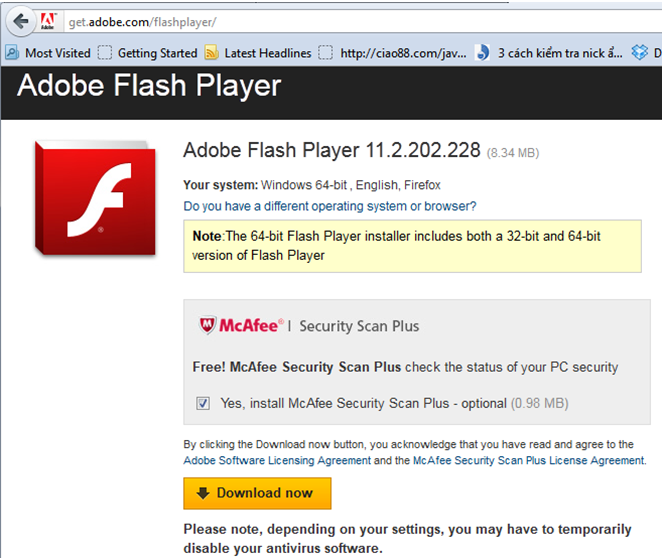Screen dimensions: 664x558
Task: Uncheck 'Yes, install McAfee Security Scan Plus'
Action: (203, 403)
